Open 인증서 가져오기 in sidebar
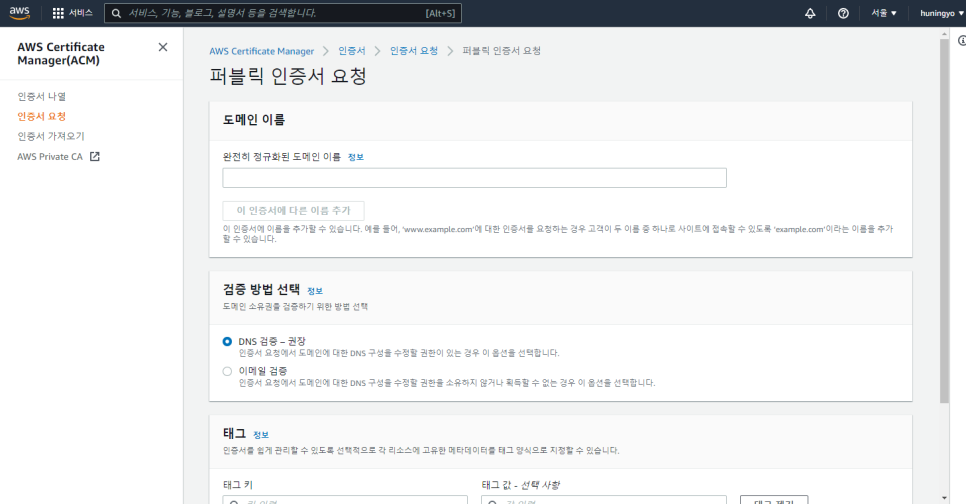The height and width of the screenshot is (504, 966). 51,136
